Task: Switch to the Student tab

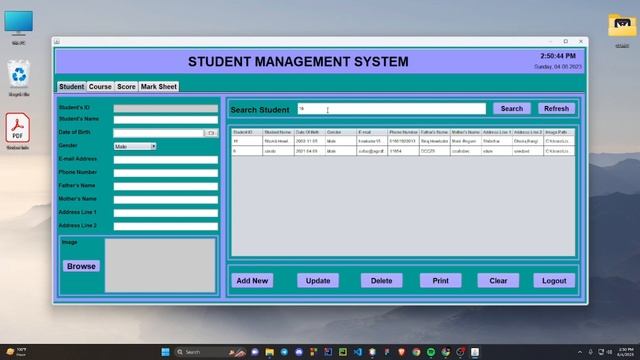Action: (x=71, y=87)
